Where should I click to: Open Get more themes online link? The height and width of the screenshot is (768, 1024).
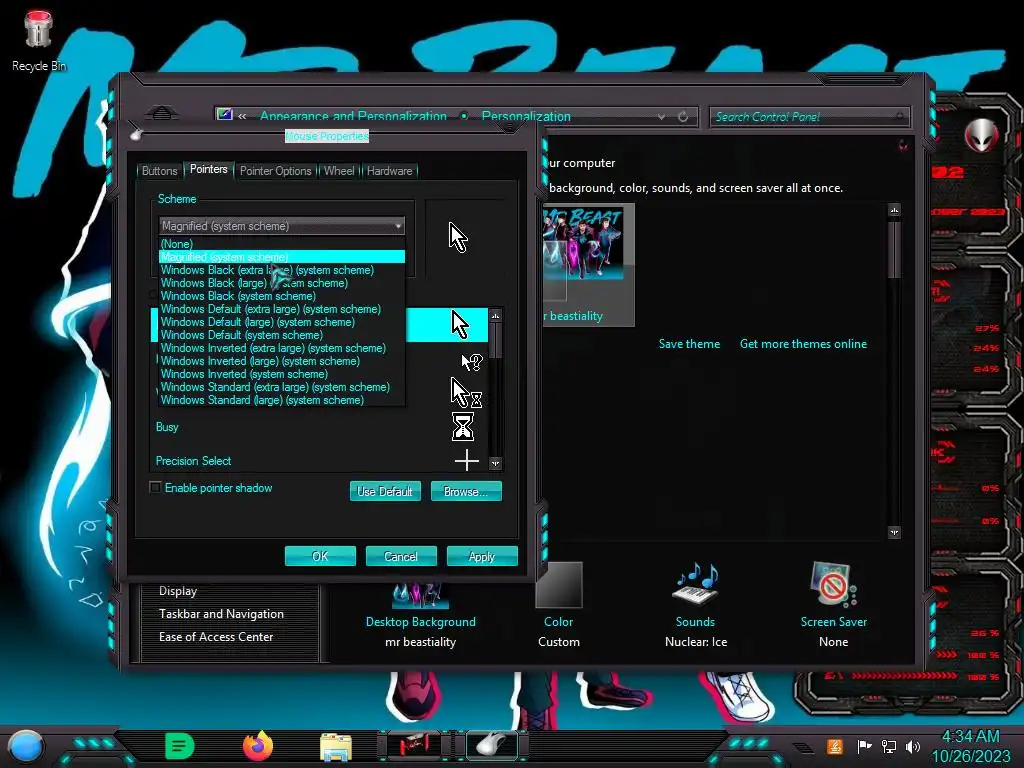tap(803, 344)
